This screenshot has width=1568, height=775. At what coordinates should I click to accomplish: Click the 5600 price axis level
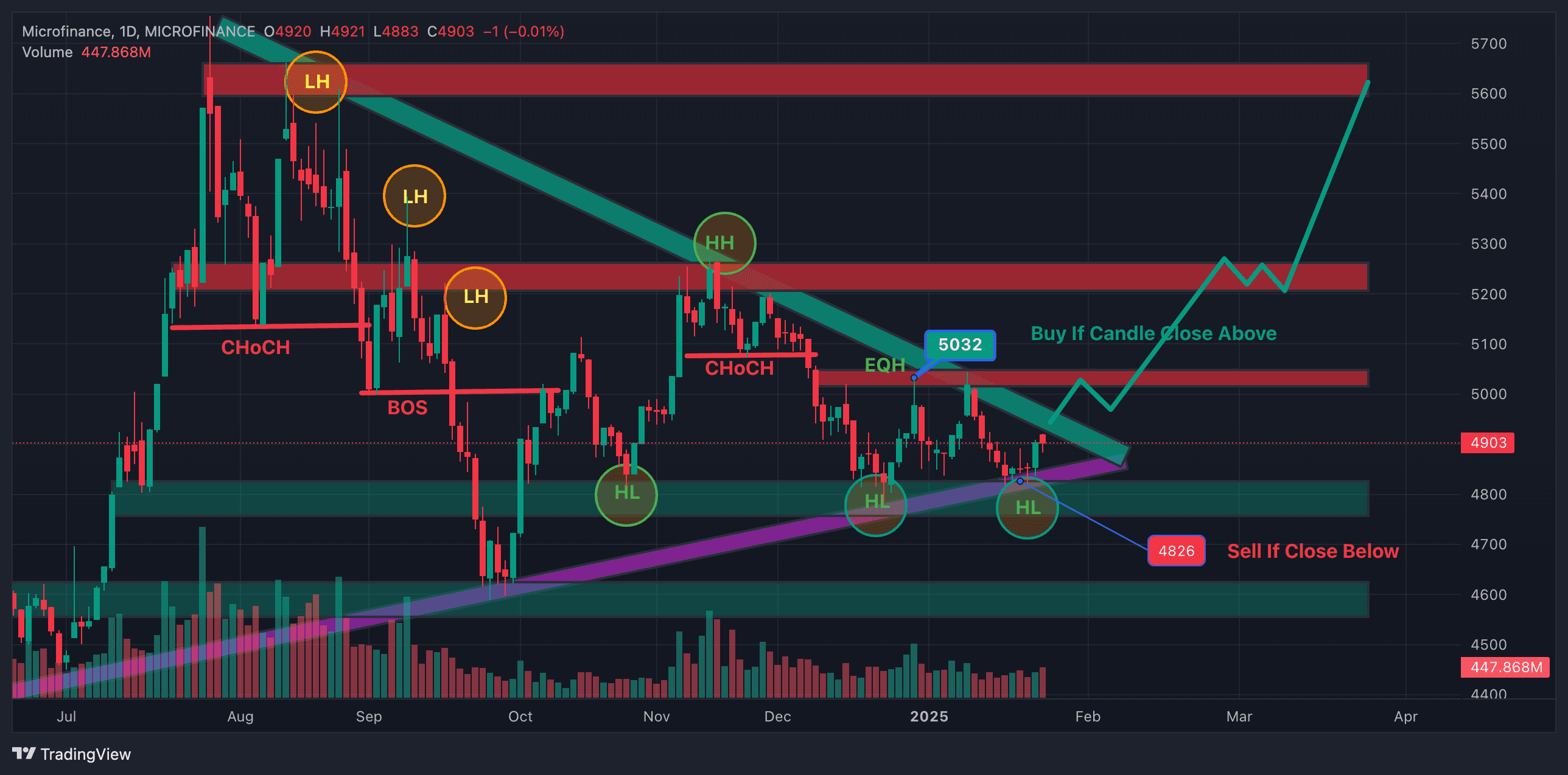pyautogui.click(x=1488, y=94)
